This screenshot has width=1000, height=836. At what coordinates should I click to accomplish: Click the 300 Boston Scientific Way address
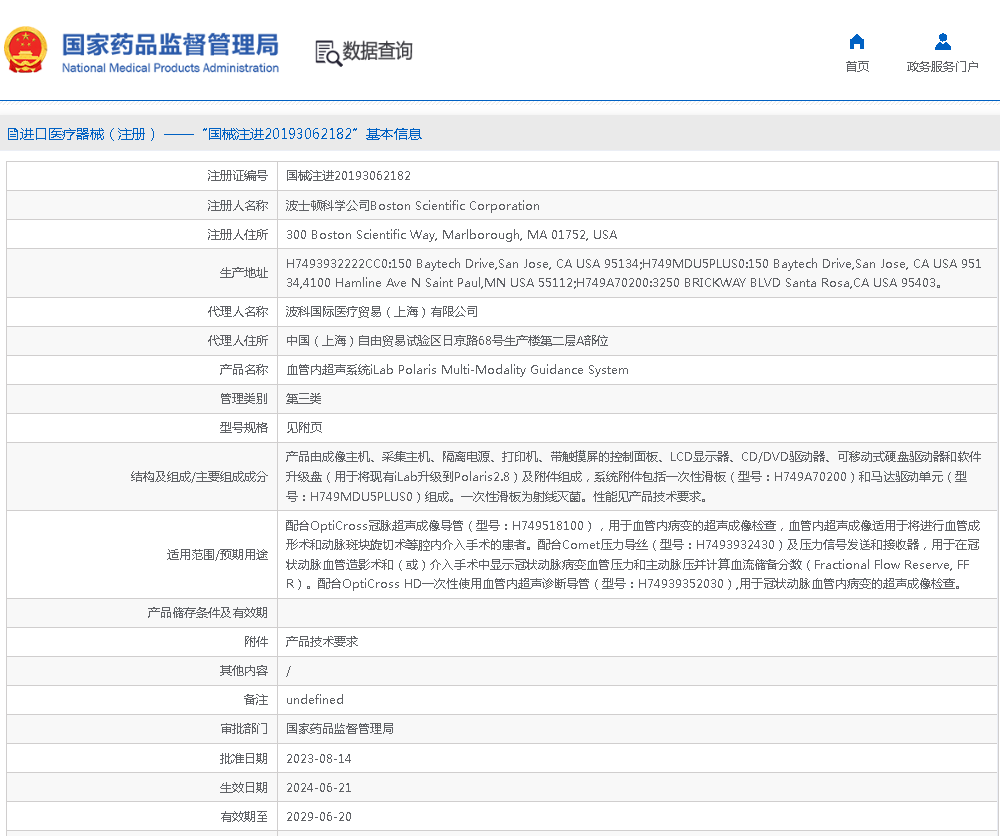(451, 235)
